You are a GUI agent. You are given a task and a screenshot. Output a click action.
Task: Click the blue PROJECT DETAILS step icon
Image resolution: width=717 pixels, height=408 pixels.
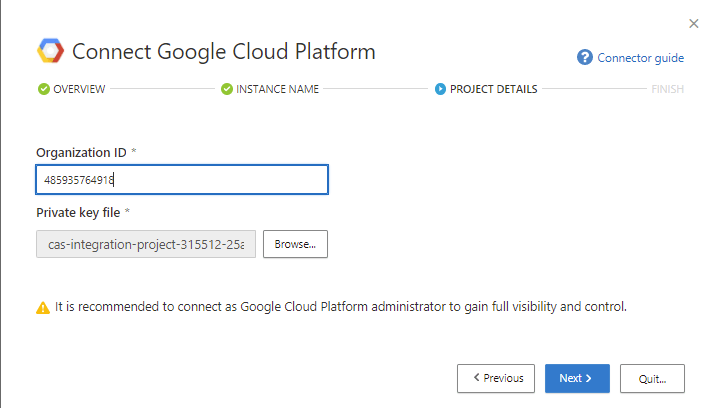tap(440, 89)
